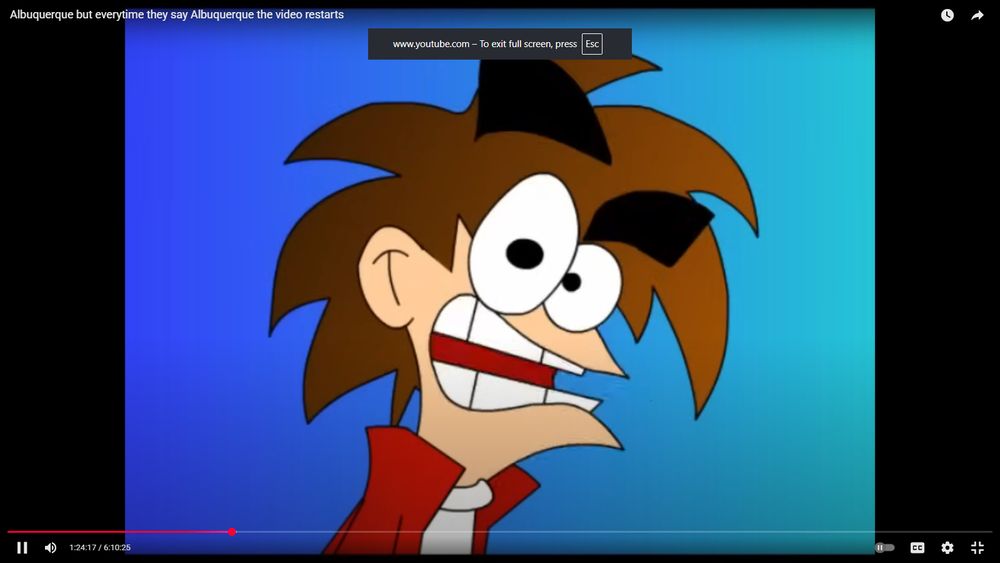1000x563 pixels.
Task: Click the video title 'Albuquerque but everytime...'
Action: [x=177, y=15]
